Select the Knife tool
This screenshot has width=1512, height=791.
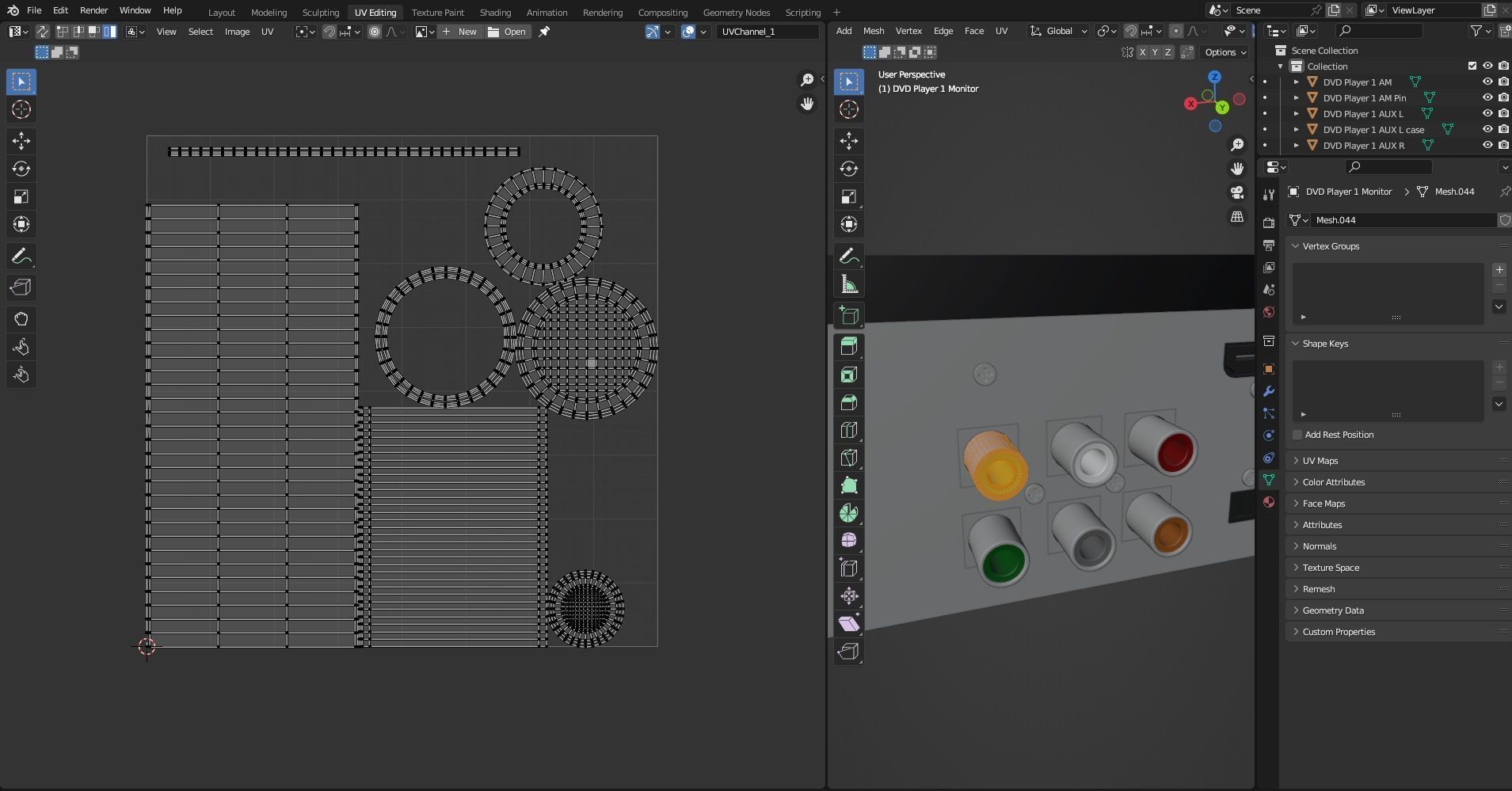[x=849, y=458]
